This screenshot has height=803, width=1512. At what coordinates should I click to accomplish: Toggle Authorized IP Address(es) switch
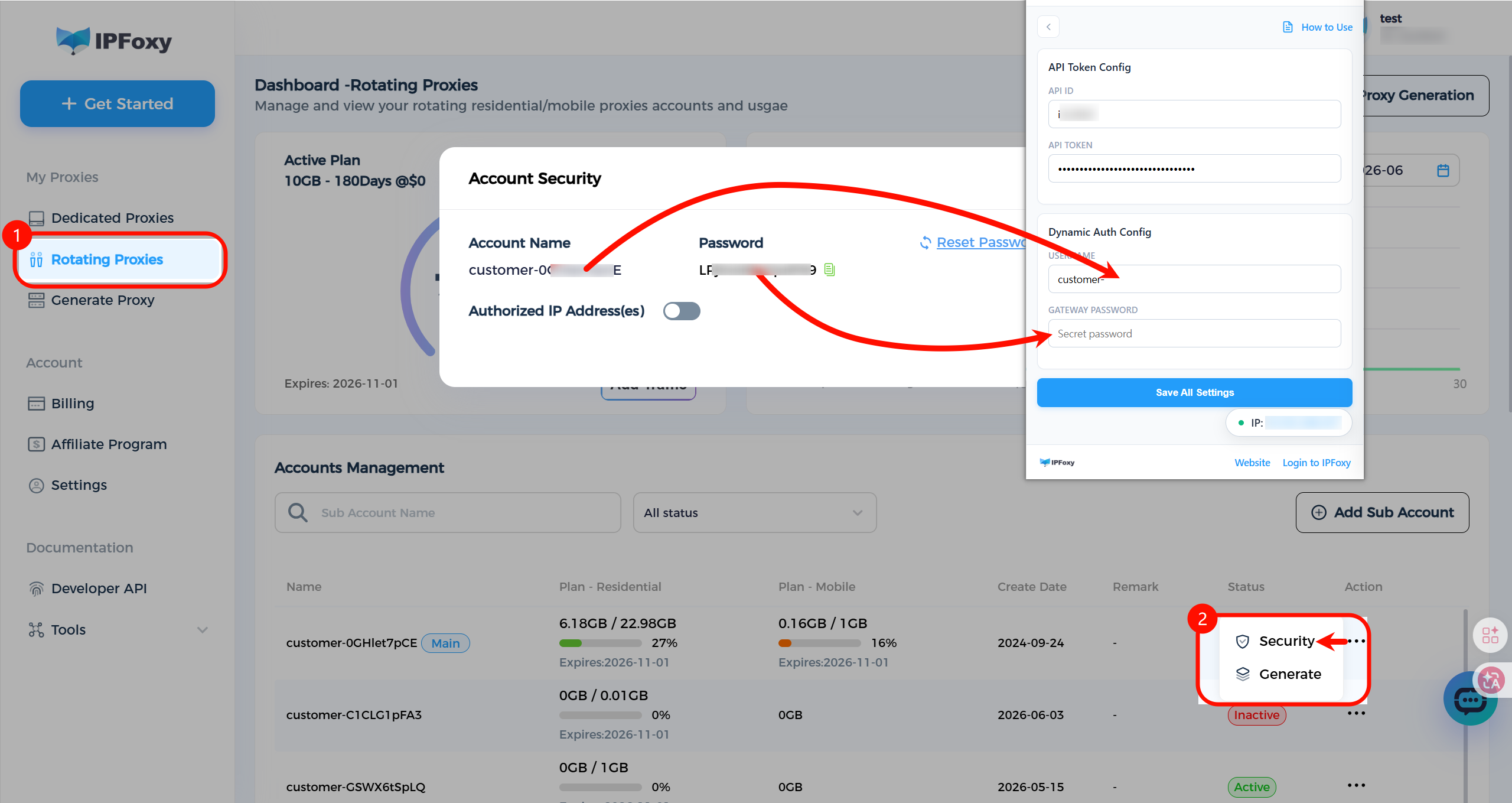[x=682, y=311]
